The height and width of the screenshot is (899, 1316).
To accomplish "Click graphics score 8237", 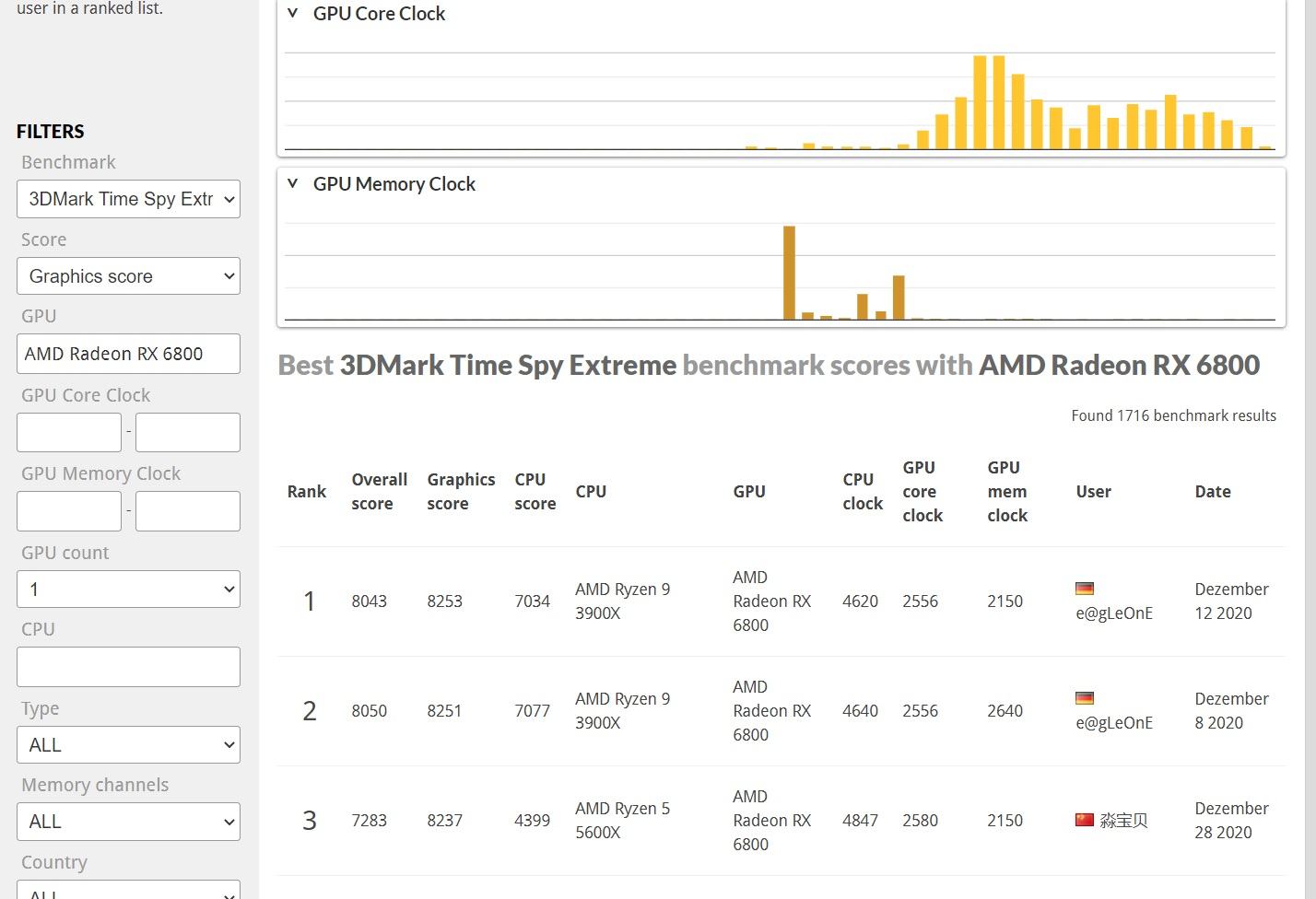I will pos(444,821).
